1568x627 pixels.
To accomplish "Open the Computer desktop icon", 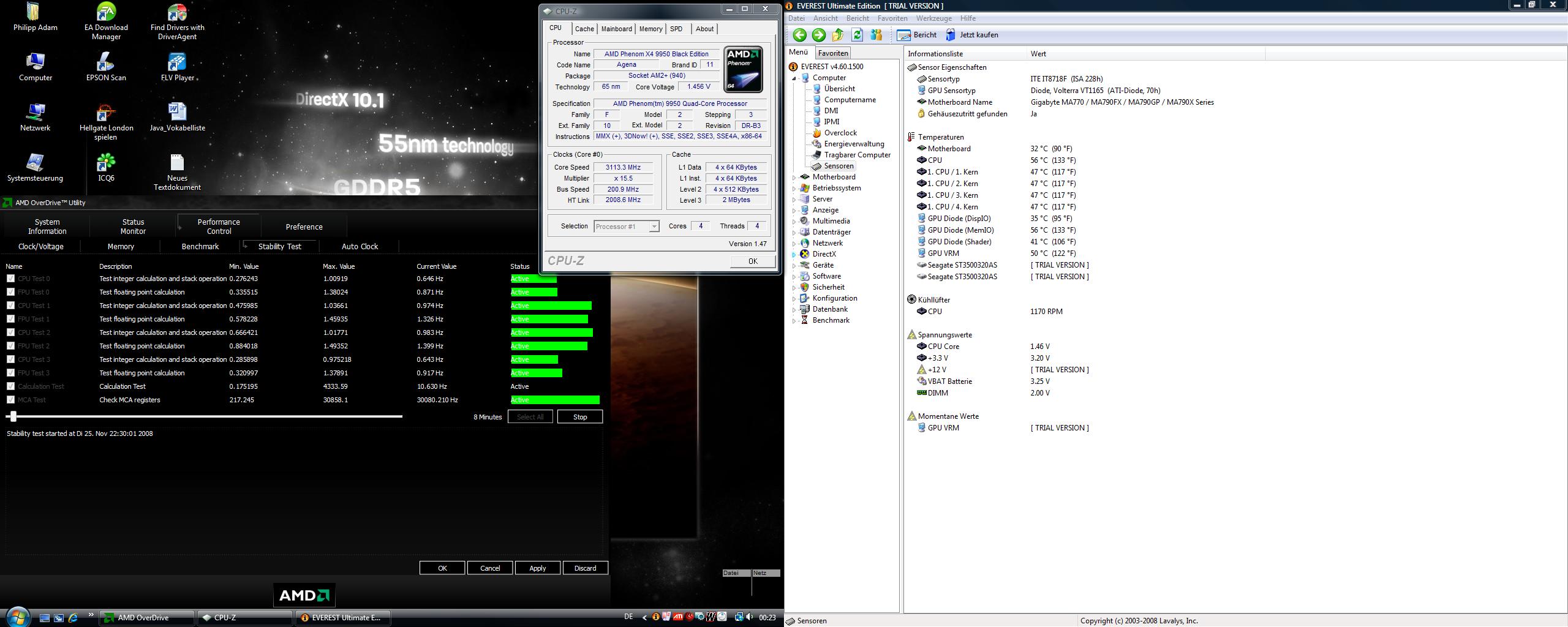I will click(x=35, y=67).
